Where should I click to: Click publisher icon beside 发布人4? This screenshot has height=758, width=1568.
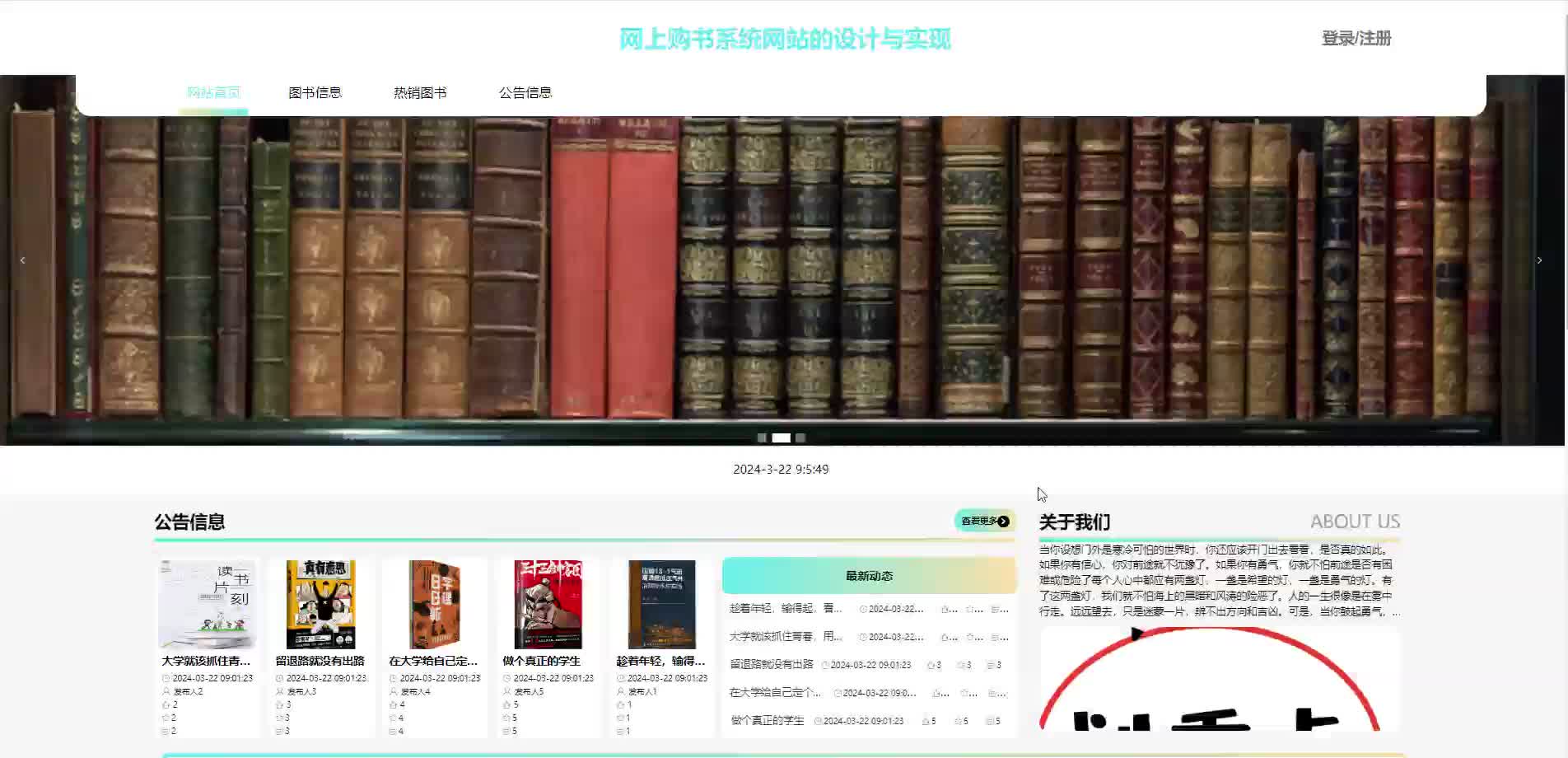(393, 691)
